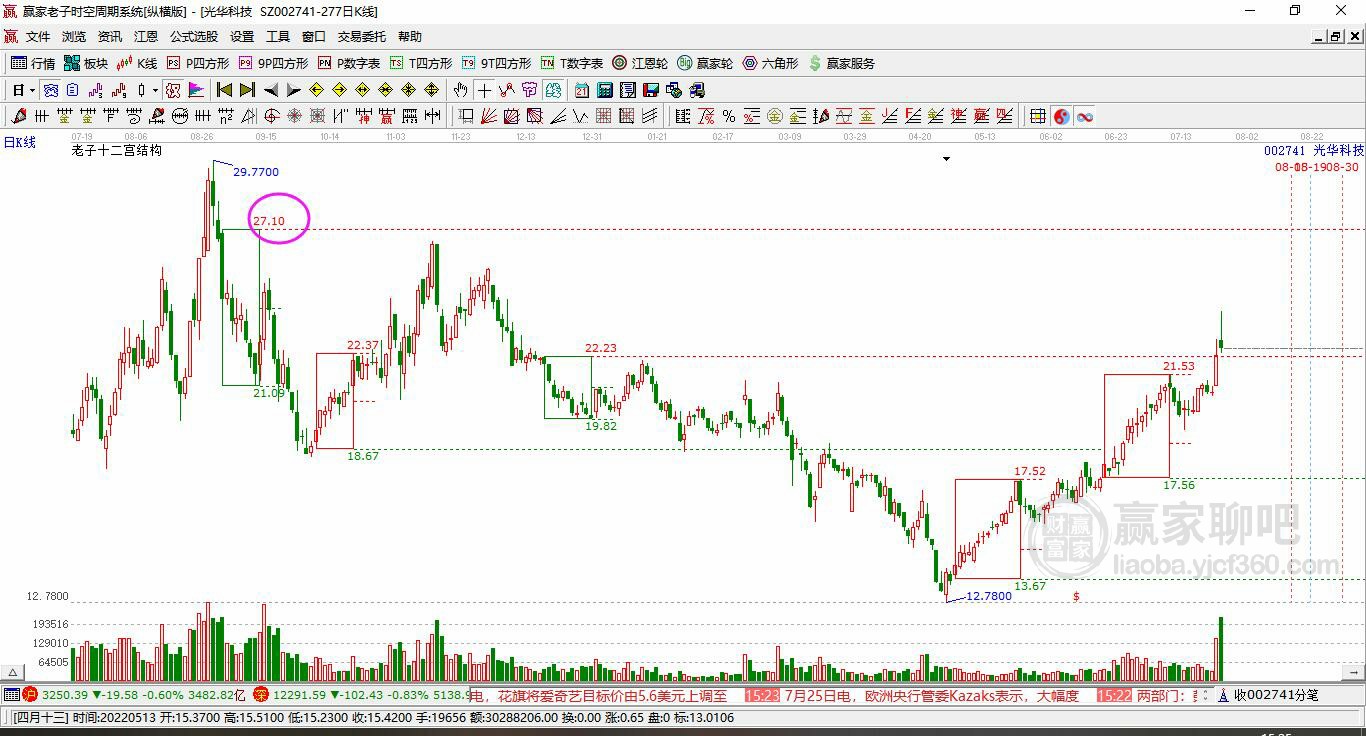Viewport: 1366px width, 736px height.
Task: Open the 行情 quotes view
Action: coord(33,63)
